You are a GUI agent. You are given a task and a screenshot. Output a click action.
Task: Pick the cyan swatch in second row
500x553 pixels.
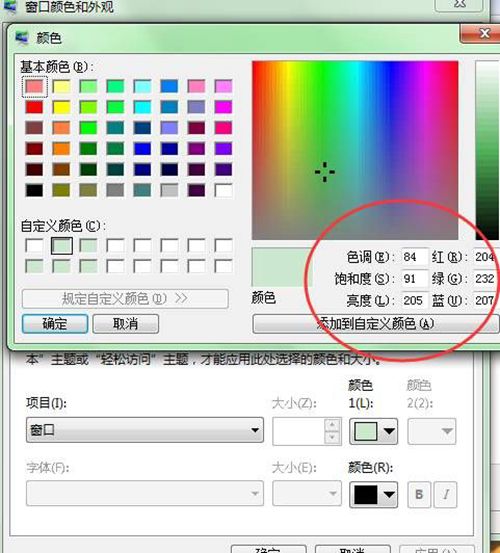click(142, 107)
